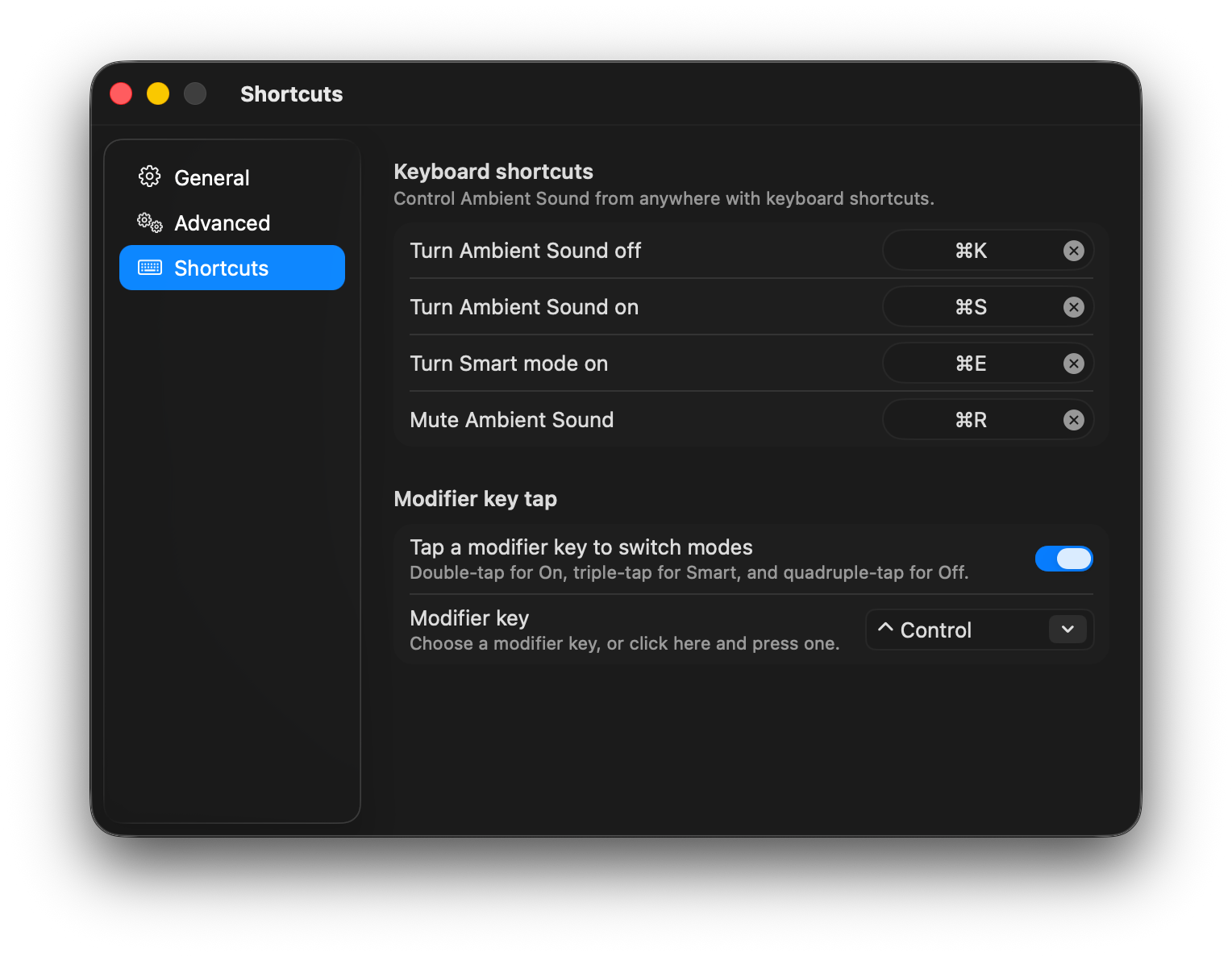Clear the Mute Ambient Sound shortcut

(x=1073, y=419)
